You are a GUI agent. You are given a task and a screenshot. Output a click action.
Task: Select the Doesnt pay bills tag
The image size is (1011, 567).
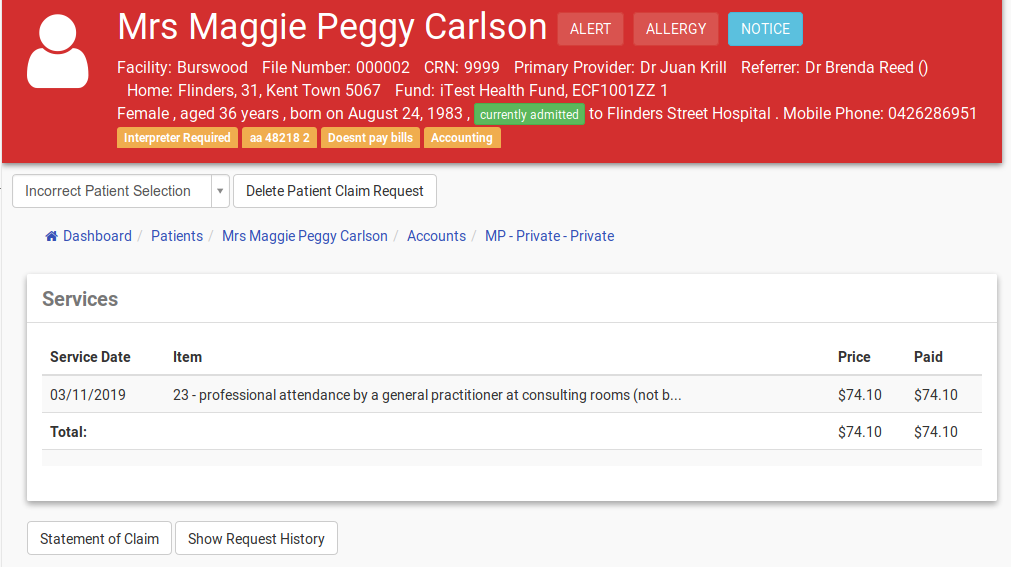point(370,137)
